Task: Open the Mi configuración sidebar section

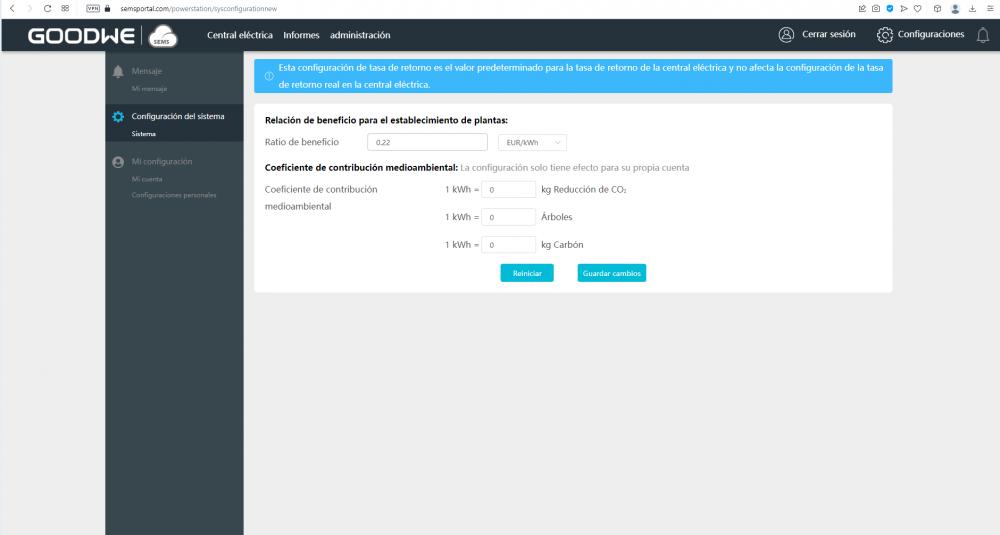Action: (162, 162)
